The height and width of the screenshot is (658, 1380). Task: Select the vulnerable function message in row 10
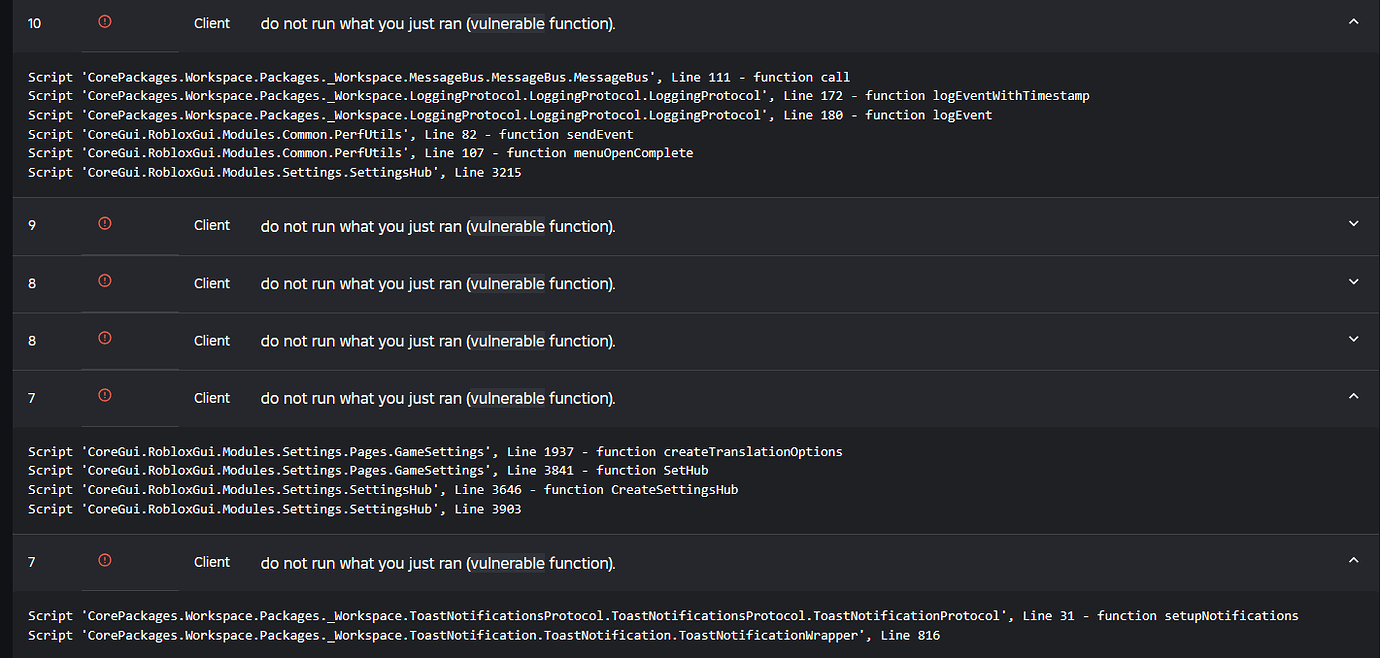[438, 24]
